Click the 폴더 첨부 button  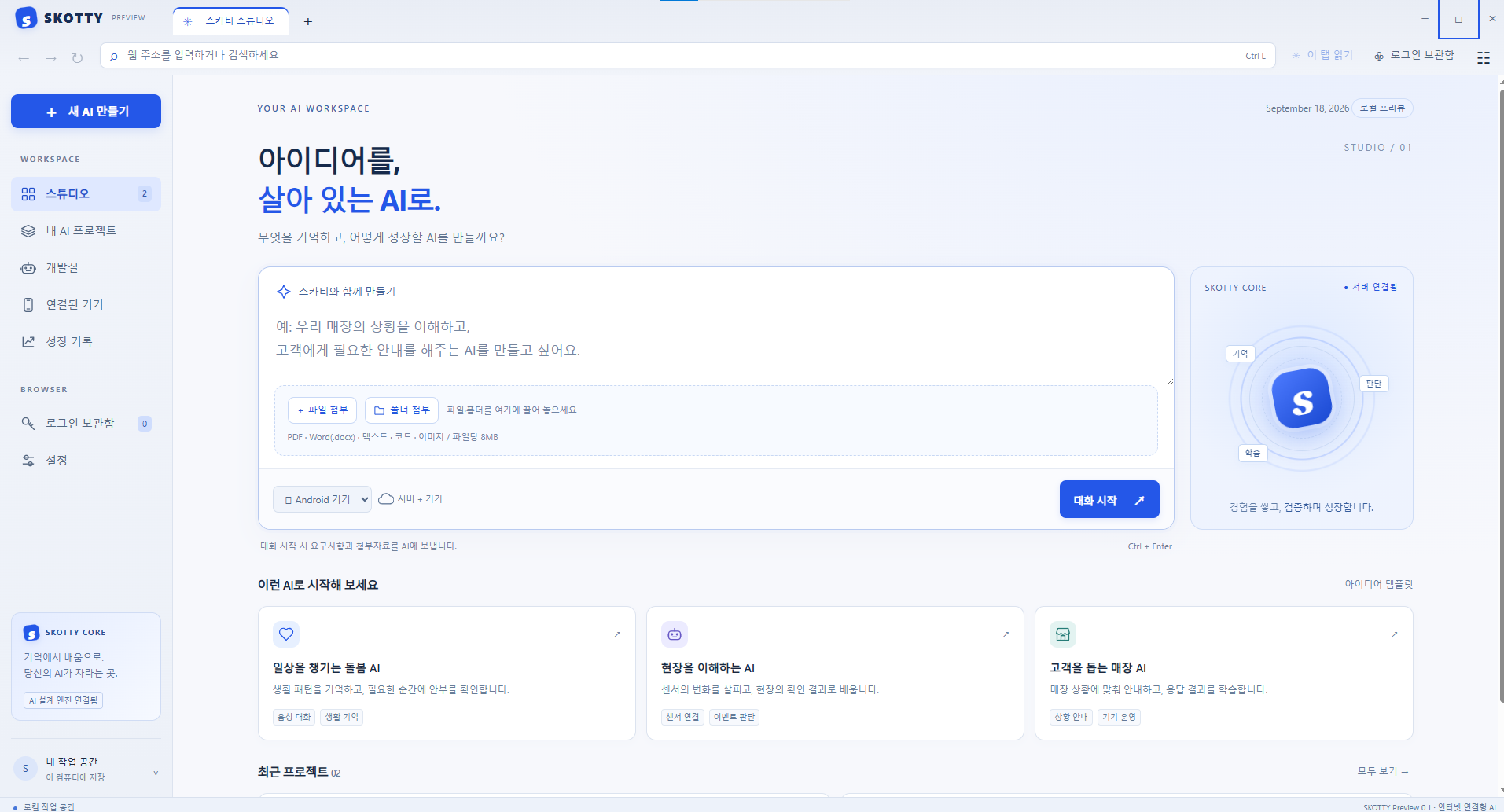tap(402, 410)
